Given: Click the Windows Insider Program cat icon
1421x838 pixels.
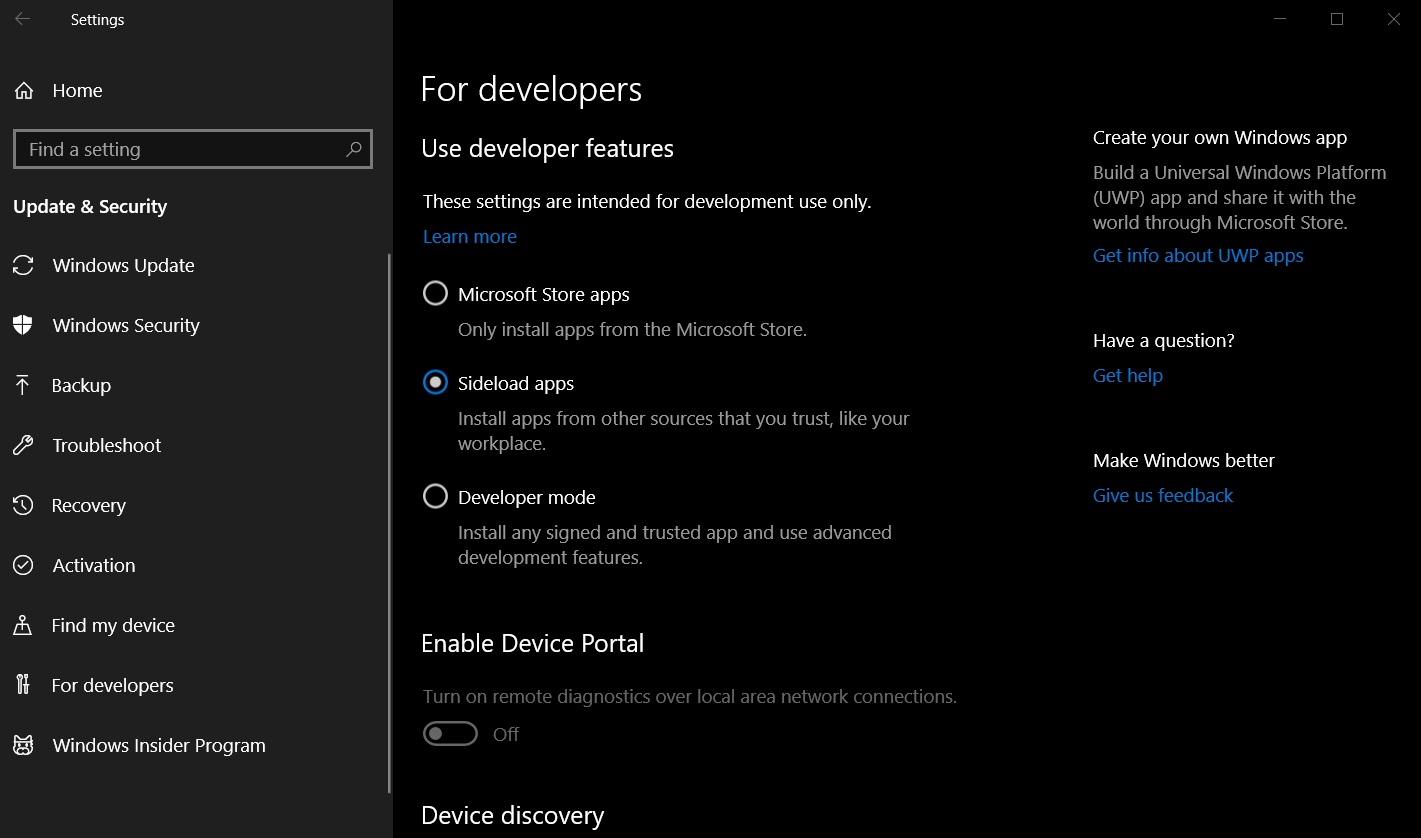Looking at the screenshot, I should pos(23,746).
